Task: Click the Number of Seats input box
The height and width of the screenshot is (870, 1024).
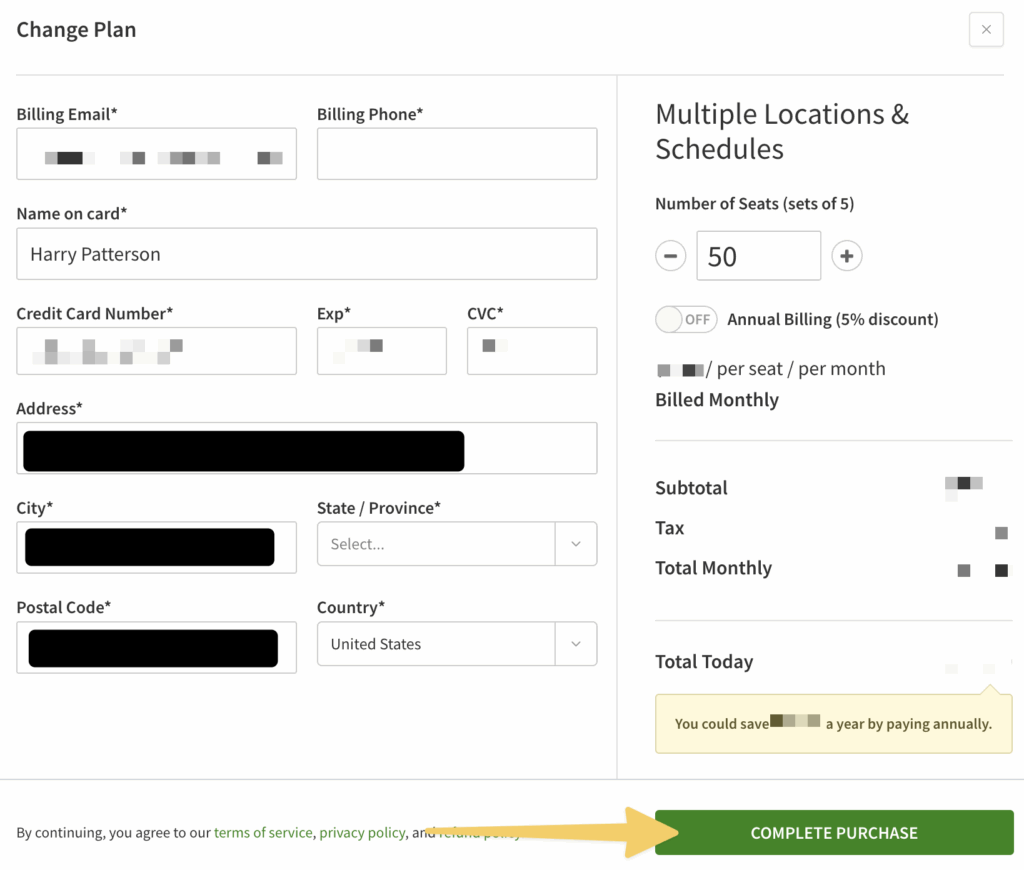Action: [x=758, y=256]
